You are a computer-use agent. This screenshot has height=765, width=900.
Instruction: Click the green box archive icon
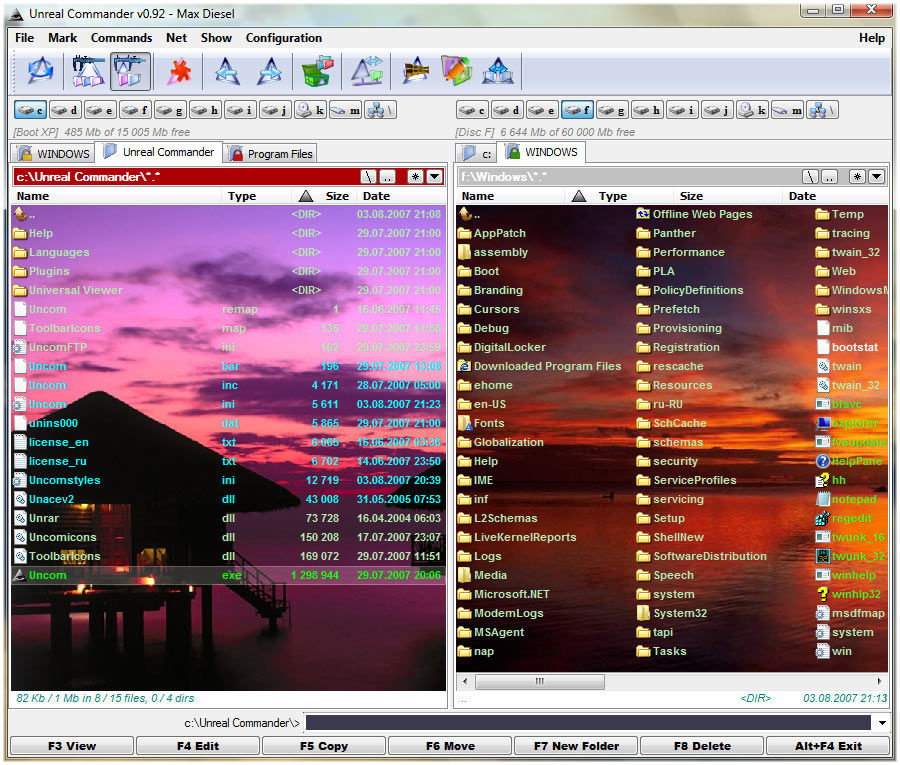317,72
